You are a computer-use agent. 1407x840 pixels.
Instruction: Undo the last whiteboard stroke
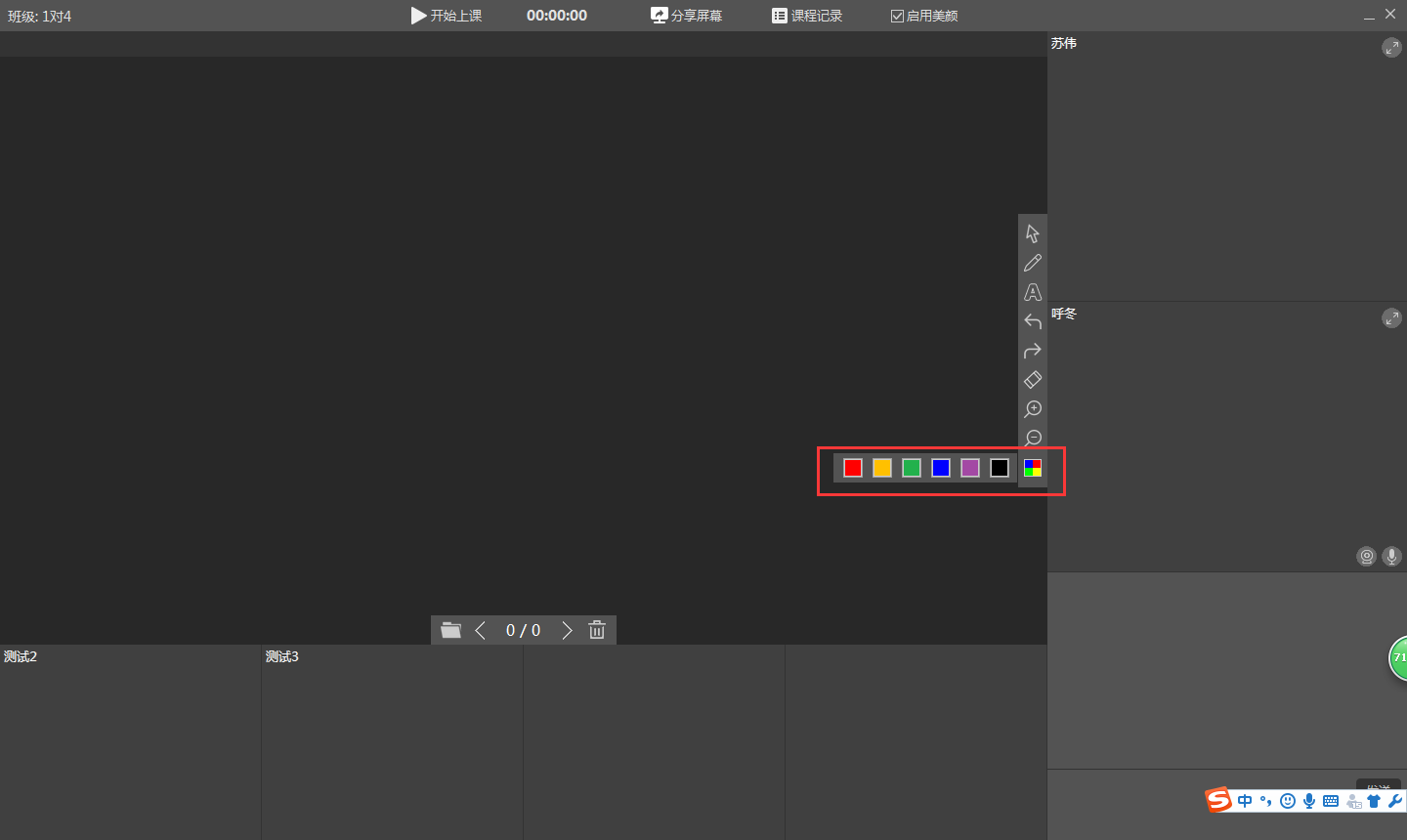point(1033,321)
